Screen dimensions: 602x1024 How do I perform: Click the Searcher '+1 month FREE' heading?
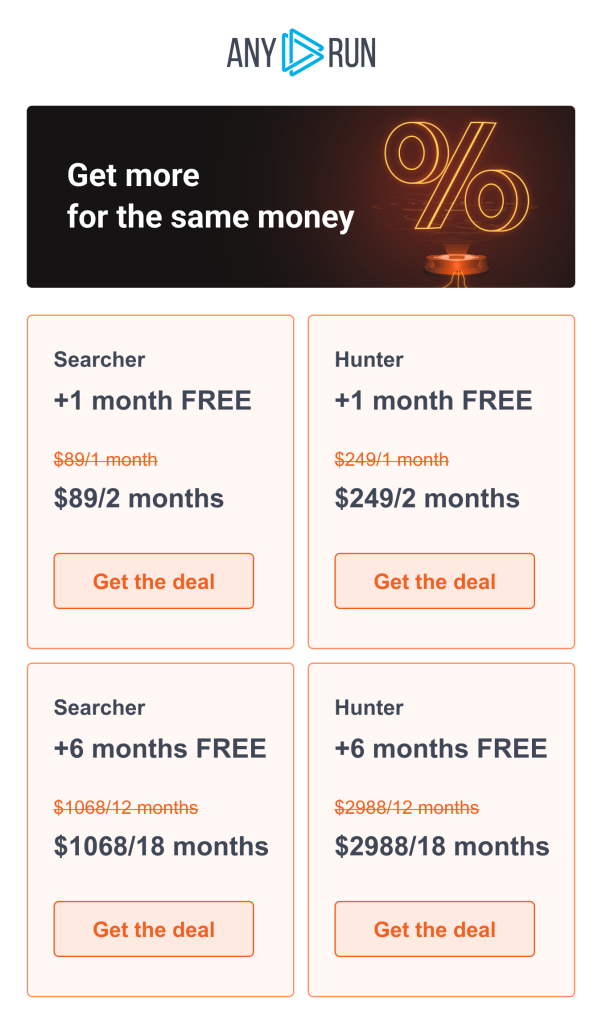[153, 401]
